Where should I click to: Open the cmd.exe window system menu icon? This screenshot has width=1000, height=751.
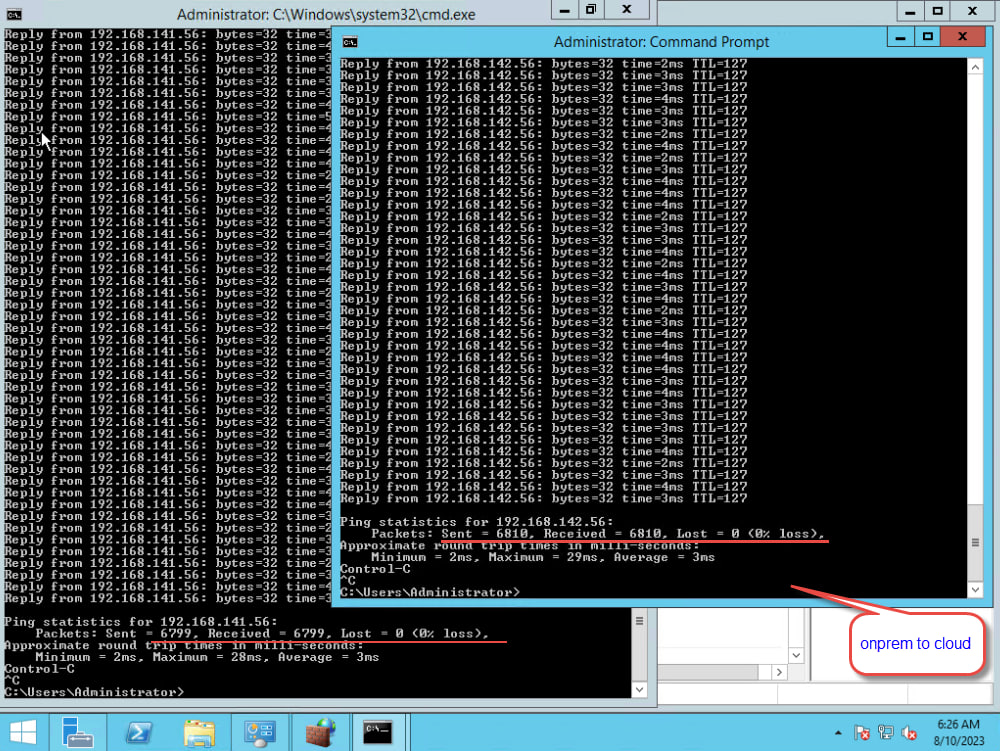(x=12, y=13)
